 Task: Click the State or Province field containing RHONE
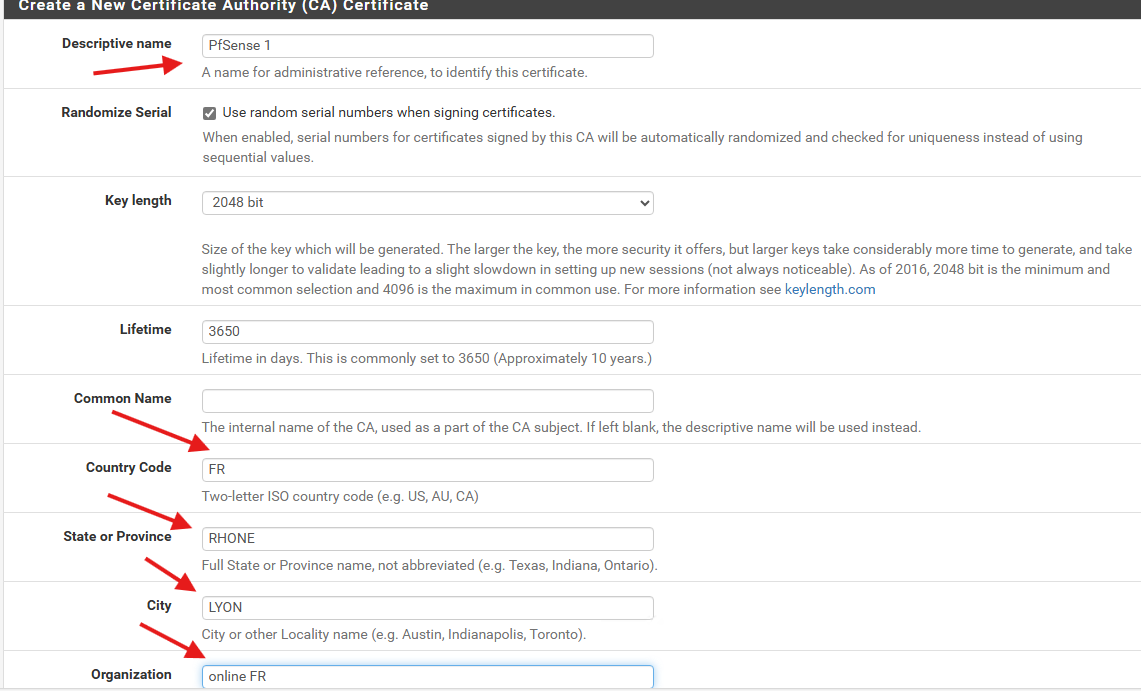click(427, 539)
